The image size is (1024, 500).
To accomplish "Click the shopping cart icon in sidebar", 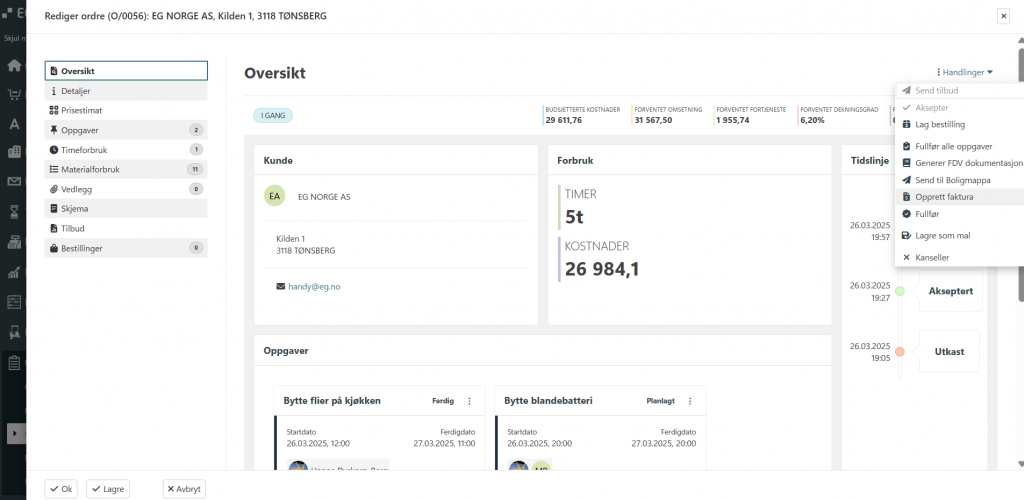I will tap(14, 95).
